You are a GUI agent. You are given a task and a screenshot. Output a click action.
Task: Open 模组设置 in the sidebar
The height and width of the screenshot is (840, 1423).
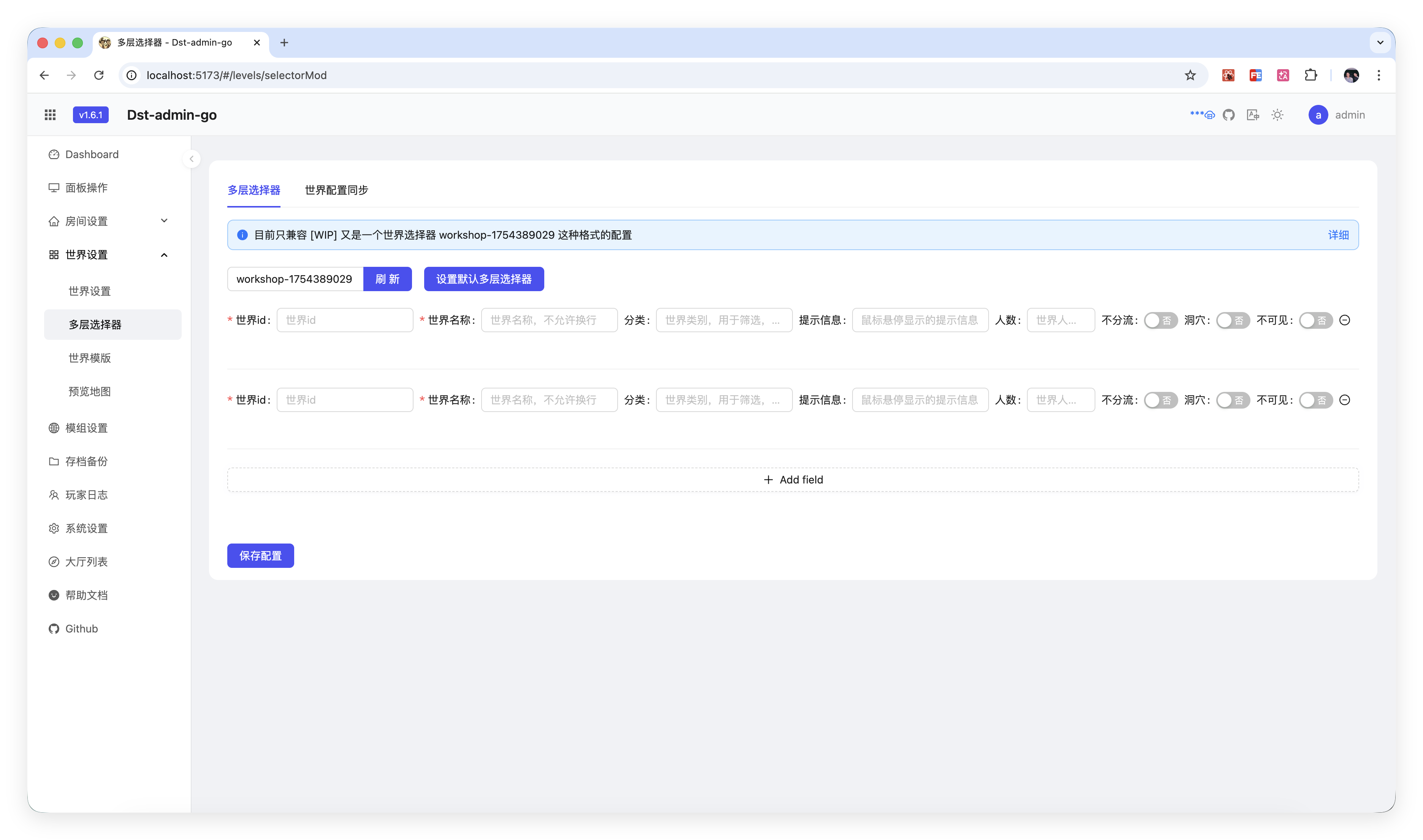113,428
